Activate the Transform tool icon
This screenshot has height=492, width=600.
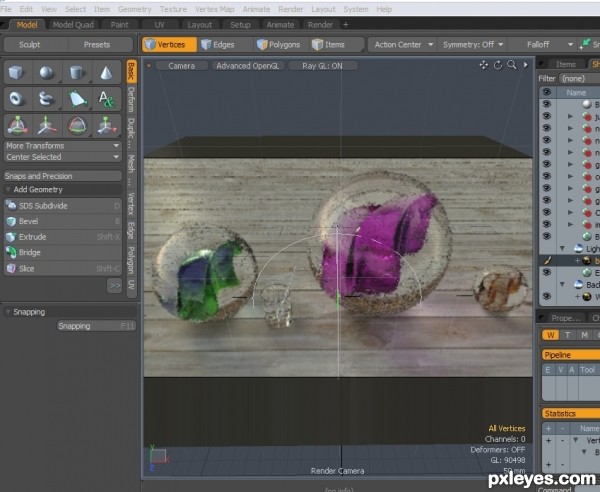[17, 126]
